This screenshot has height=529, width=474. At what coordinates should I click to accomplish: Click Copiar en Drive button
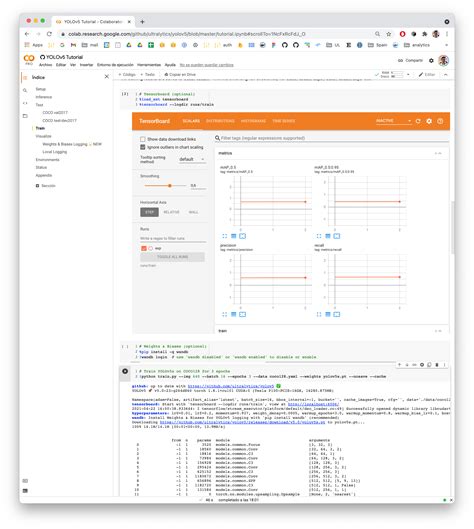coord(180,74)
